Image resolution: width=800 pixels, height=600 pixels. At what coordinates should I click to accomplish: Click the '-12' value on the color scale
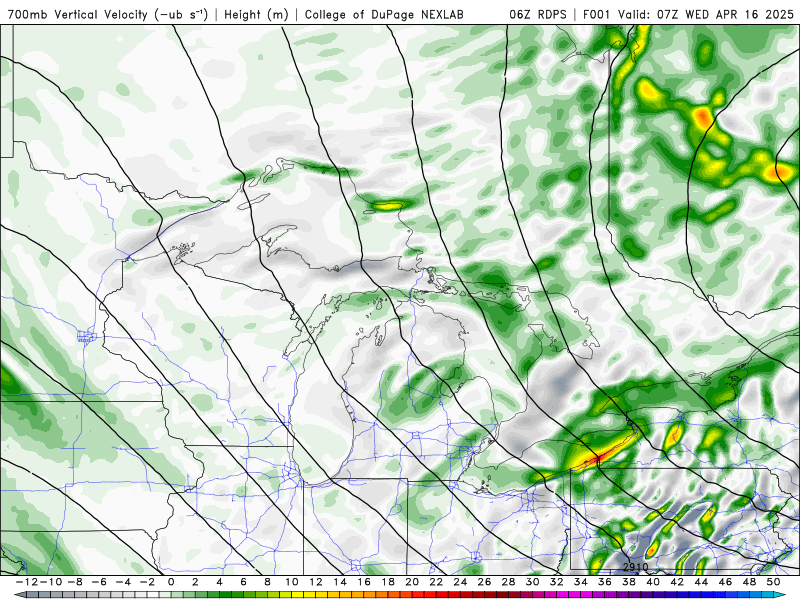click(27, 582)
